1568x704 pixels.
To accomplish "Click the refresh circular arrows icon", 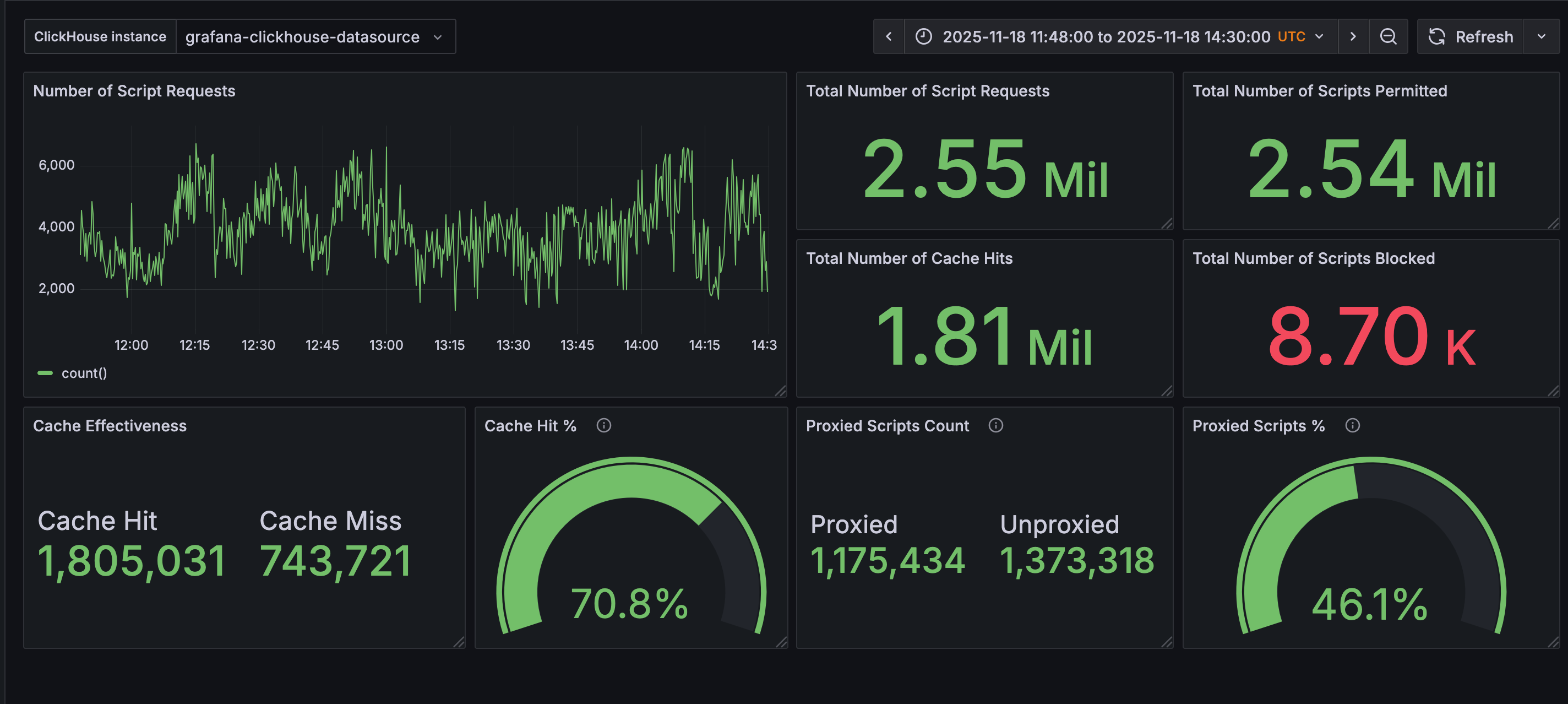I will pos(1436,36).
